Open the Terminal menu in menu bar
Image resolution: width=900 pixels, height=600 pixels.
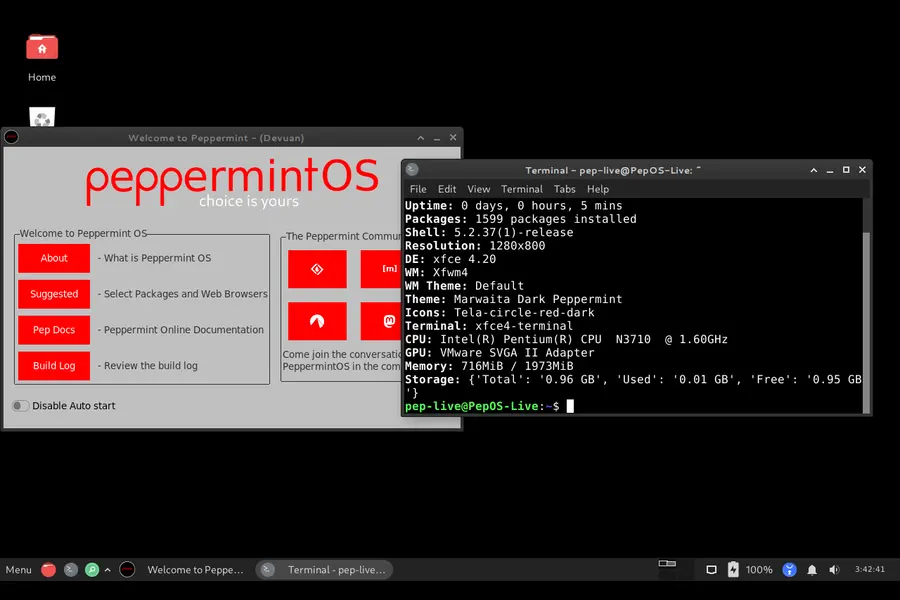(522, 189)
